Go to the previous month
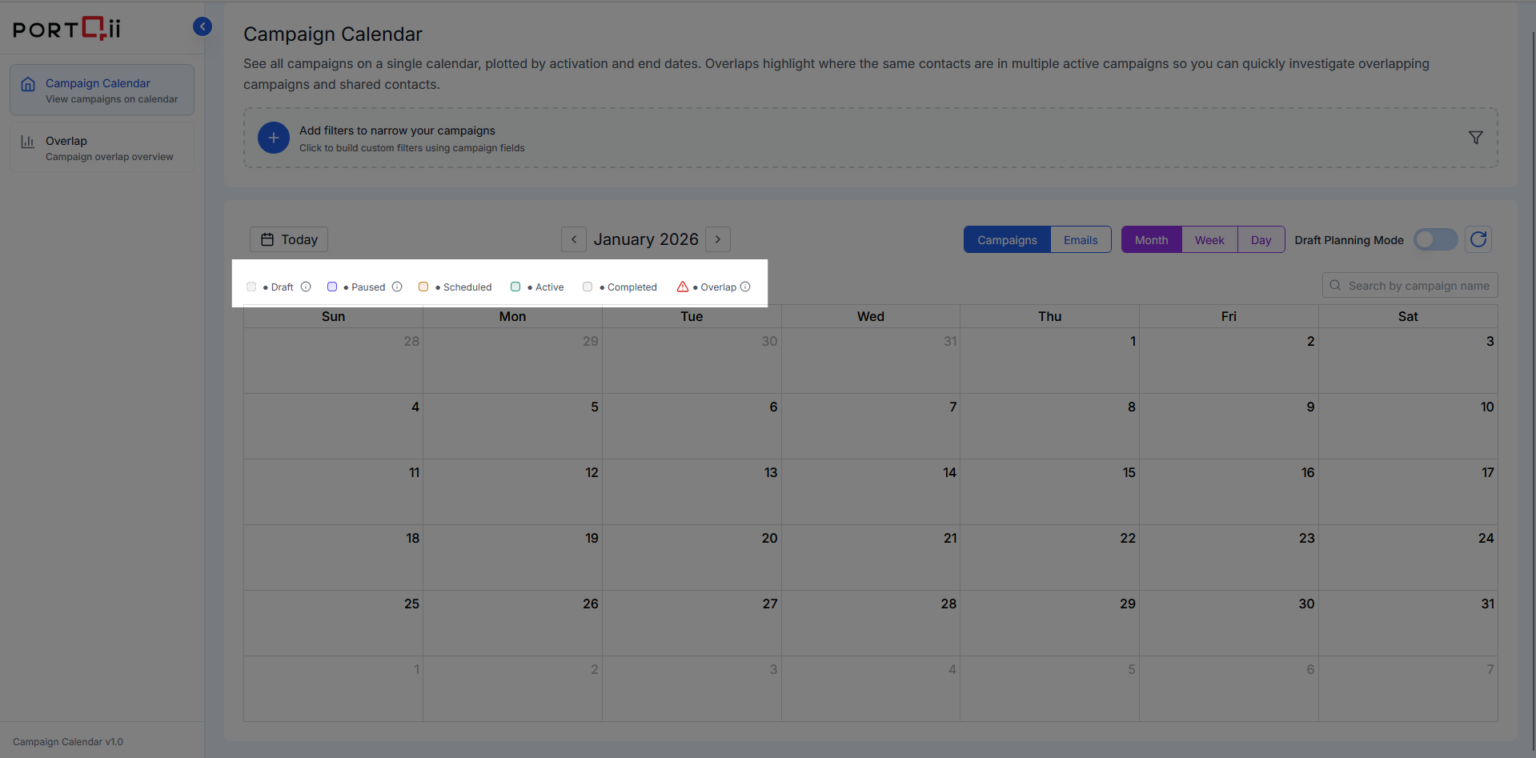The image size is (1536, 758). [x=574, y=240]
